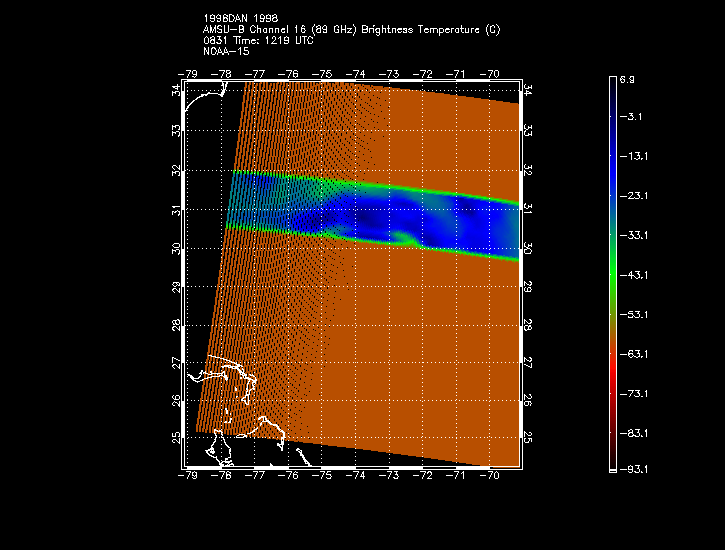Click the '0831 Time: 1219 UTC' line
Image resolution: width=725 pixels, height=550 pixels.
point(258,41)
